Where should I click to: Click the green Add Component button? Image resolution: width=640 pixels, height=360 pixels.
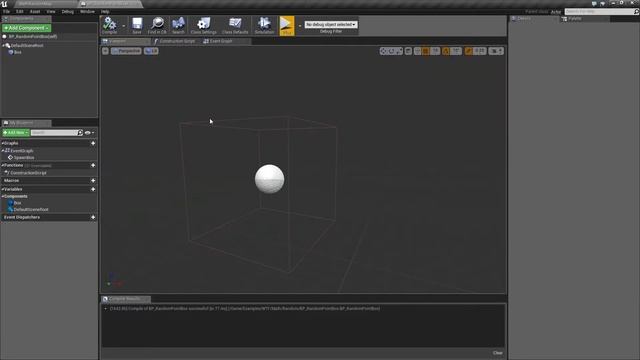(x=27, y=28)
